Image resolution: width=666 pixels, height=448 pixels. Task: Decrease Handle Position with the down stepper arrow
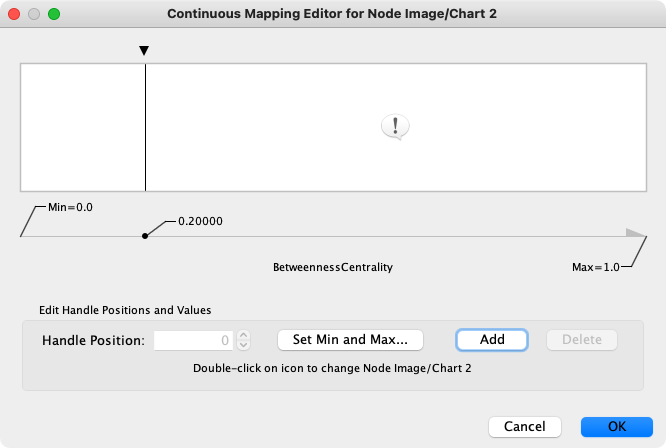pos(244,345)
